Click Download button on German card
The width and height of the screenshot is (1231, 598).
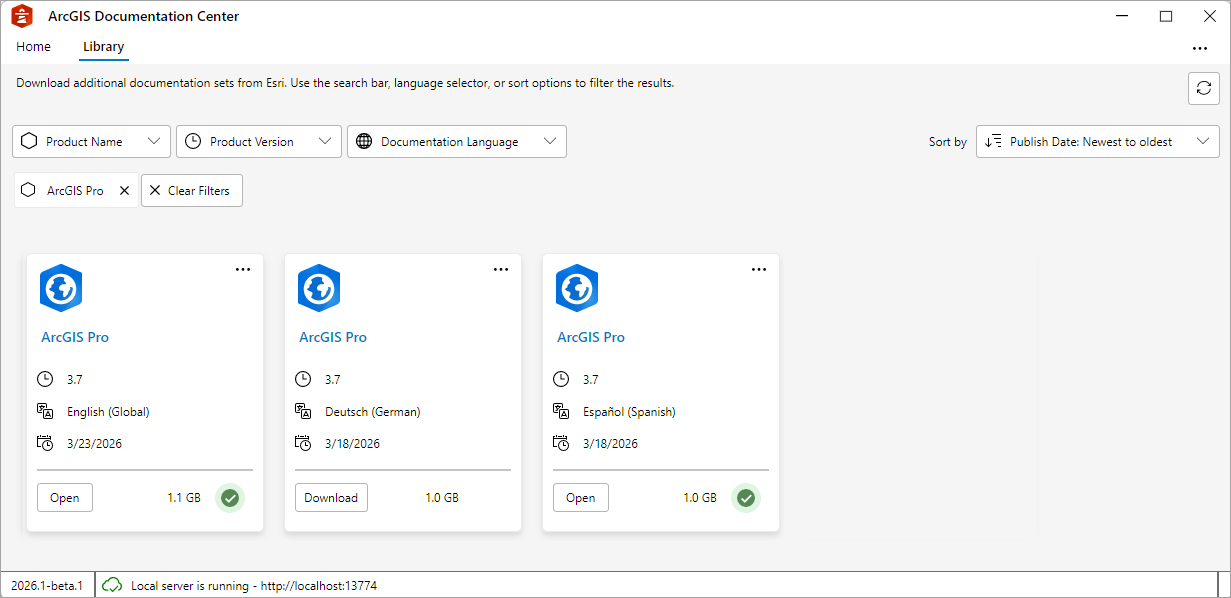[331, 498]
